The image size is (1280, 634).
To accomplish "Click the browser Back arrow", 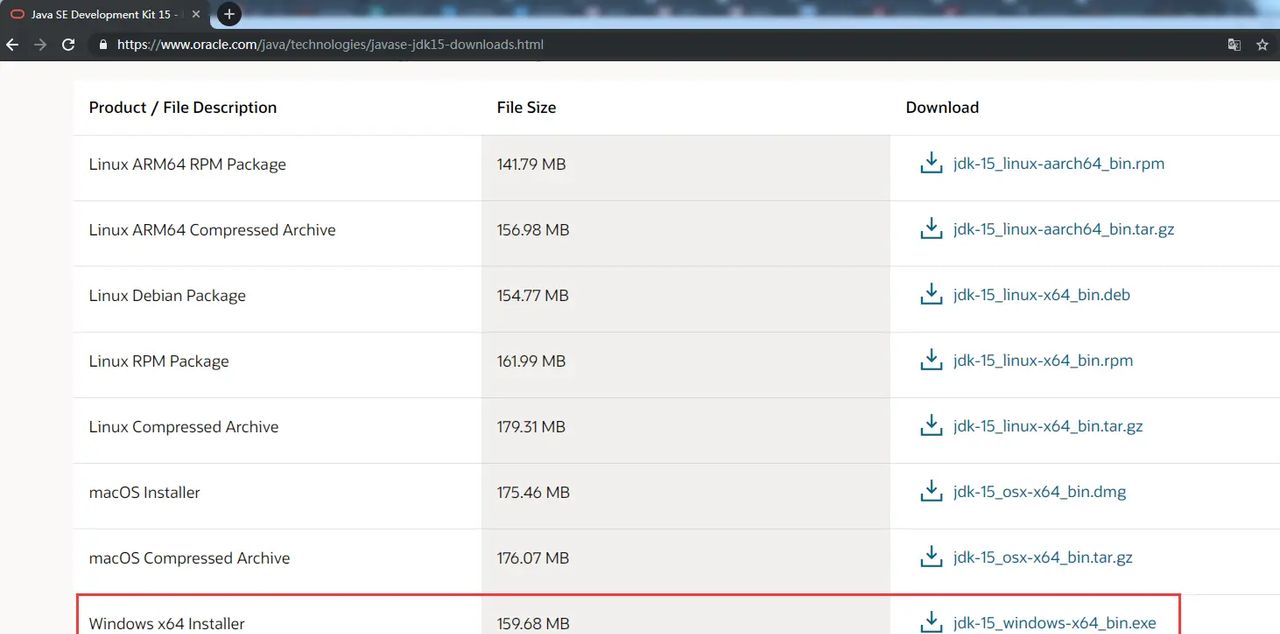I will click(x=12, y=45).
